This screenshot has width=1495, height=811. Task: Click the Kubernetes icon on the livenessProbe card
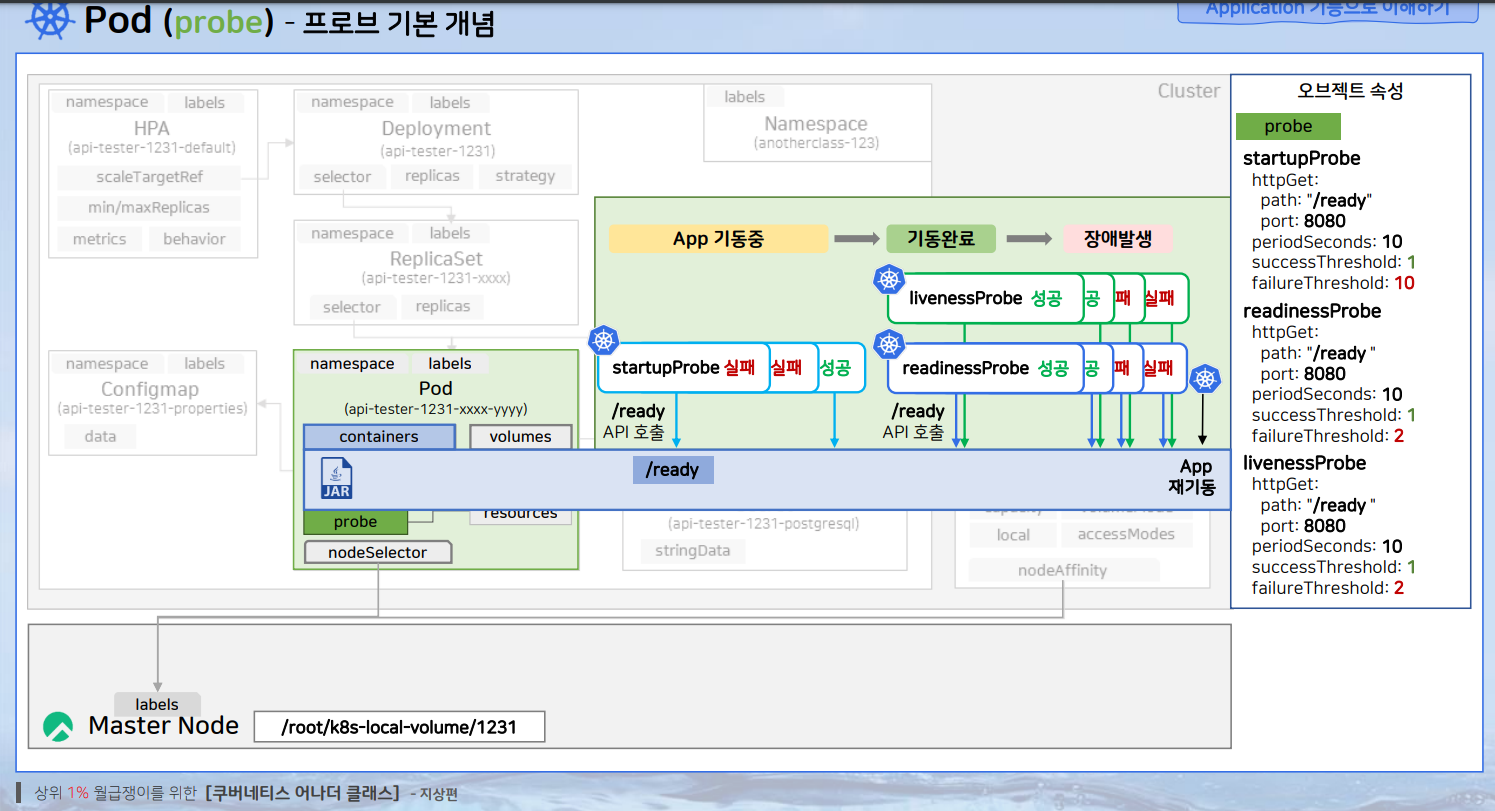click(x=888, y=280)
